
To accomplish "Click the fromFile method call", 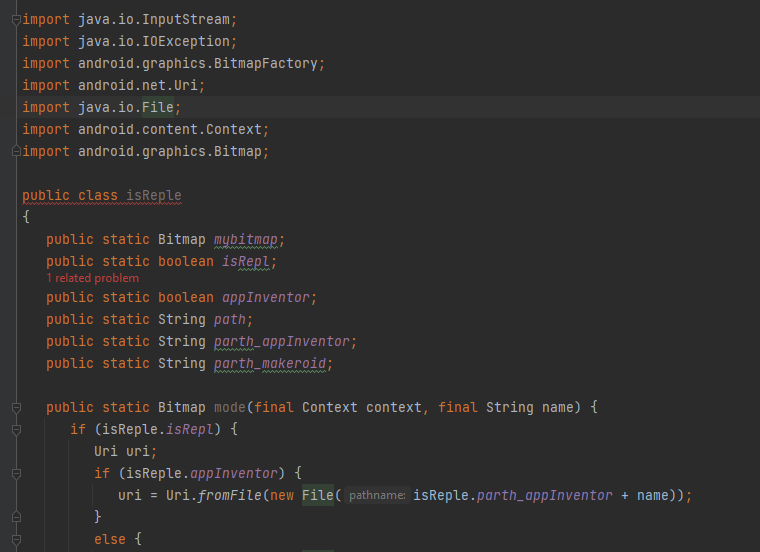I will pos(230,495).
